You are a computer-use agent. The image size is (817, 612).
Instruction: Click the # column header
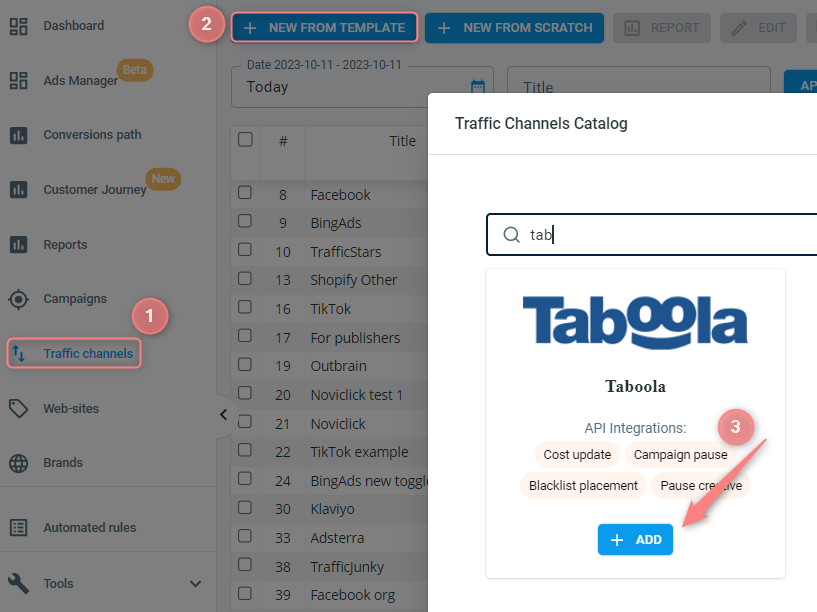pyautogui.click(x=283, y=141)
